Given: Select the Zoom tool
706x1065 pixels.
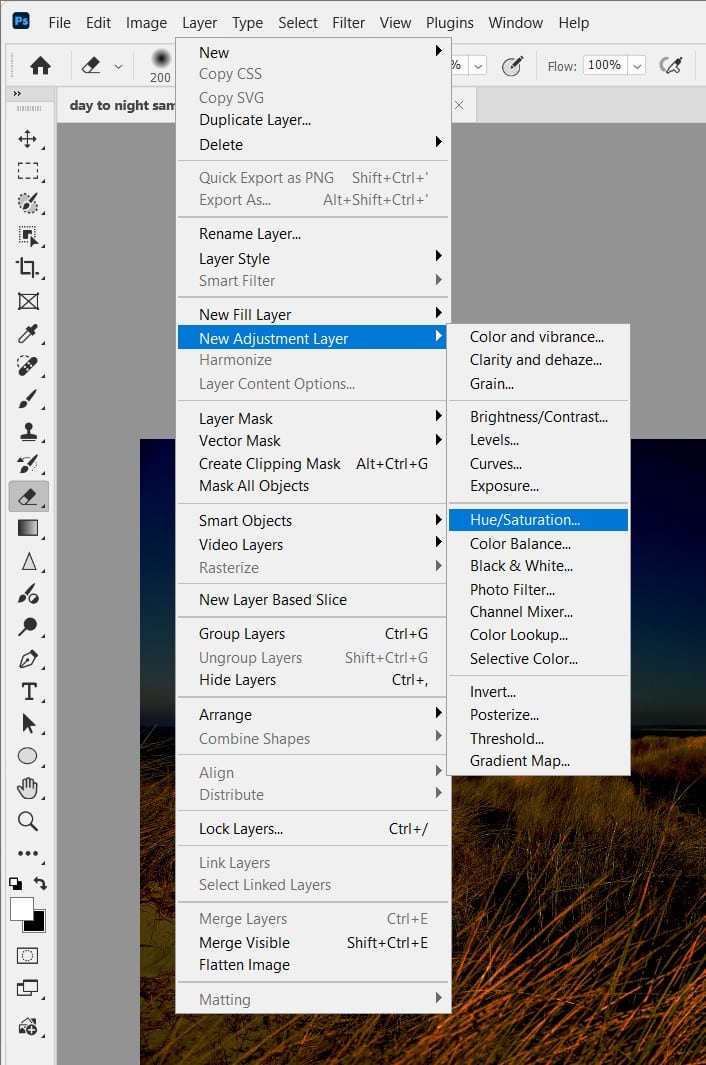Looking at the screenshot, I should pyautogui.click(x=28, y=821).
